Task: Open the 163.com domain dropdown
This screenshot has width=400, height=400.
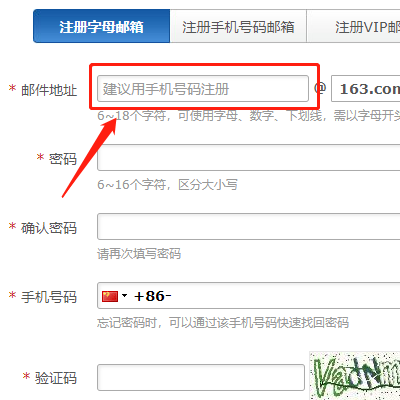Action: tap(366, 89)
